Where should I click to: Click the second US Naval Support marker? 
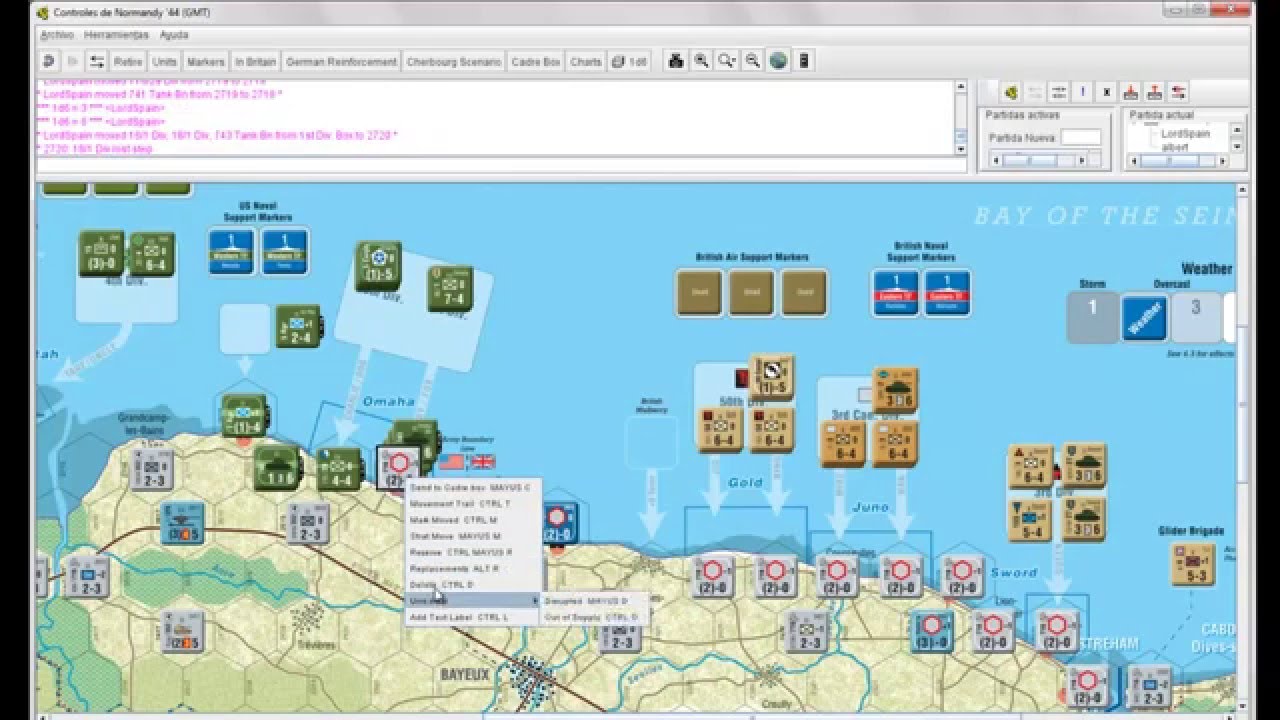285,251
